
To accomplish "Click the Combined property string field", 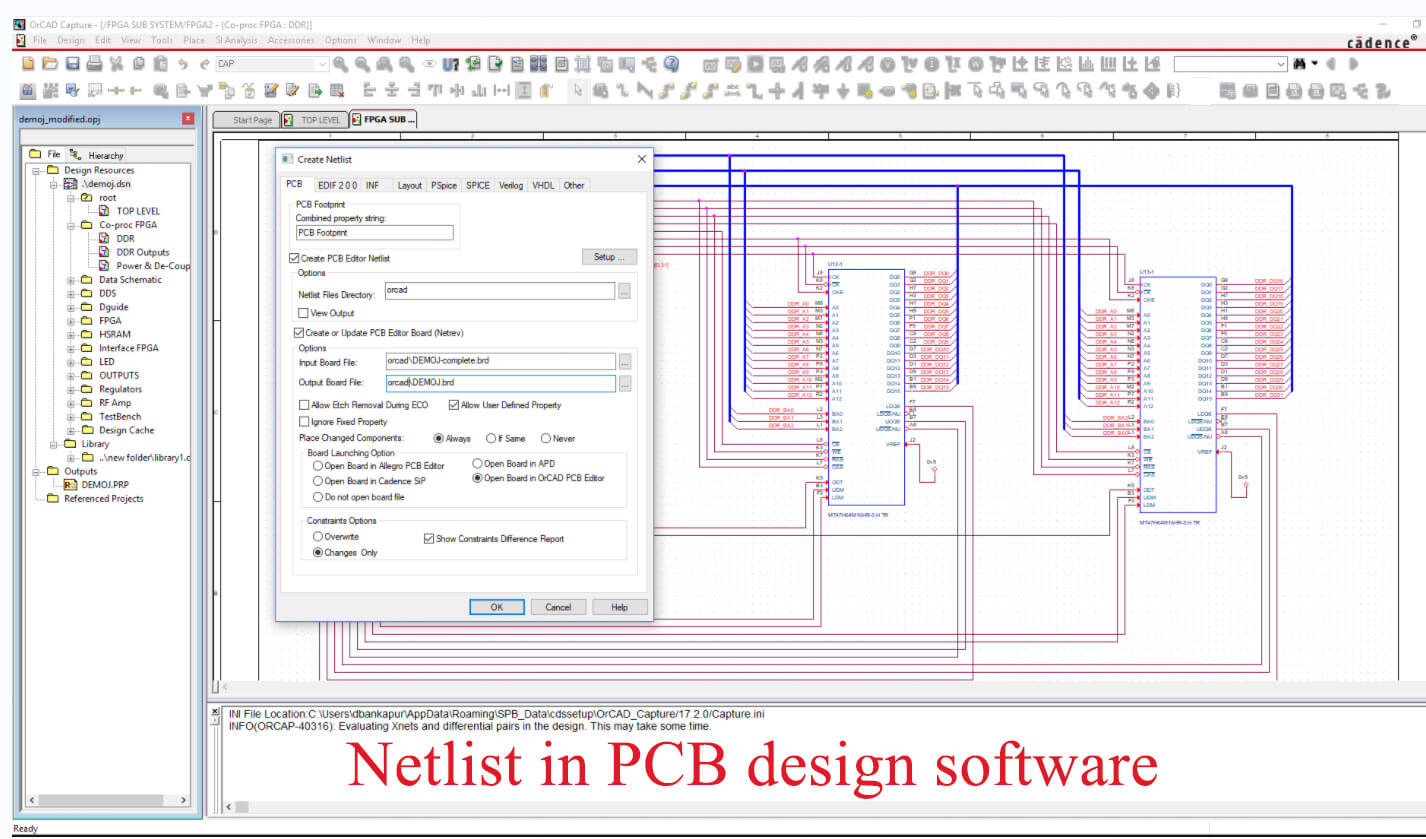I will pos(374,232).
